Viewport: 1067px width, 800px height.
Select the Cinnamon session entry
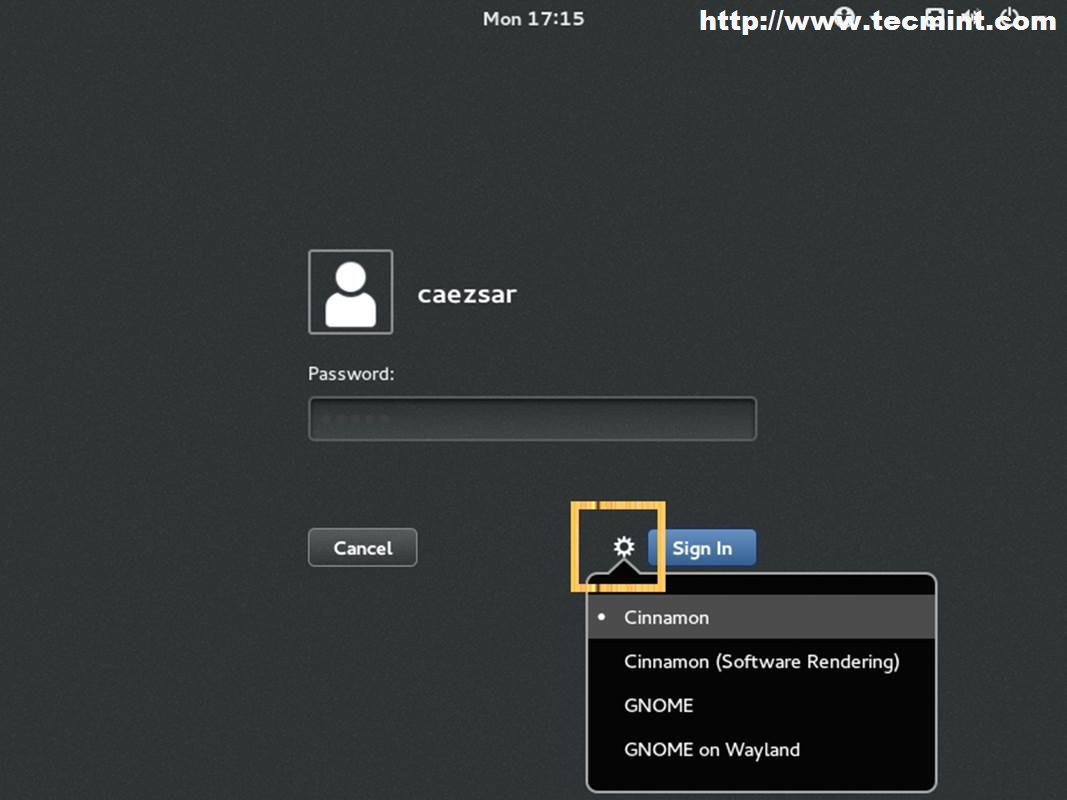[761, 618]
